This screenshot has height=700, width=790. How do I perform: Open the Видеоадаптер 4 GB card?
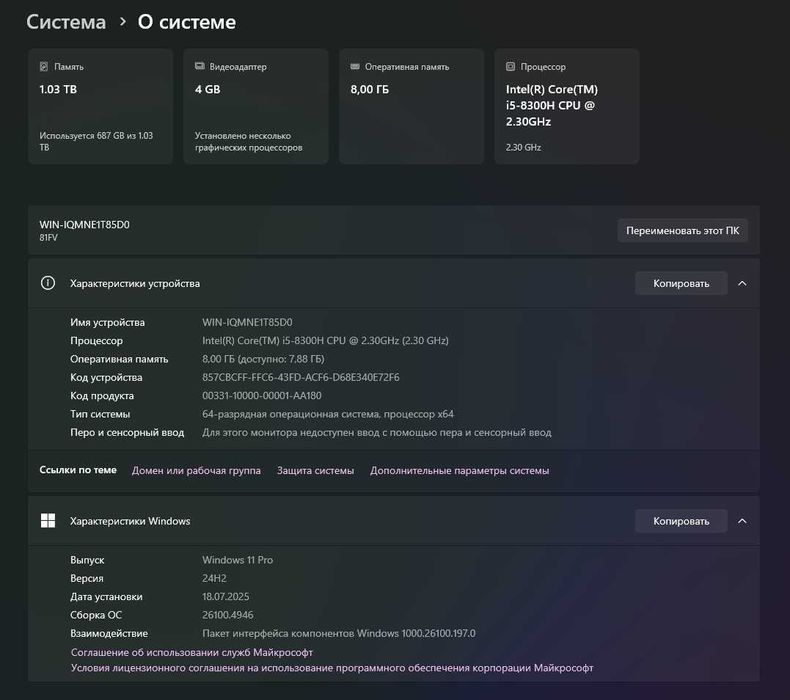pos(256,106)
